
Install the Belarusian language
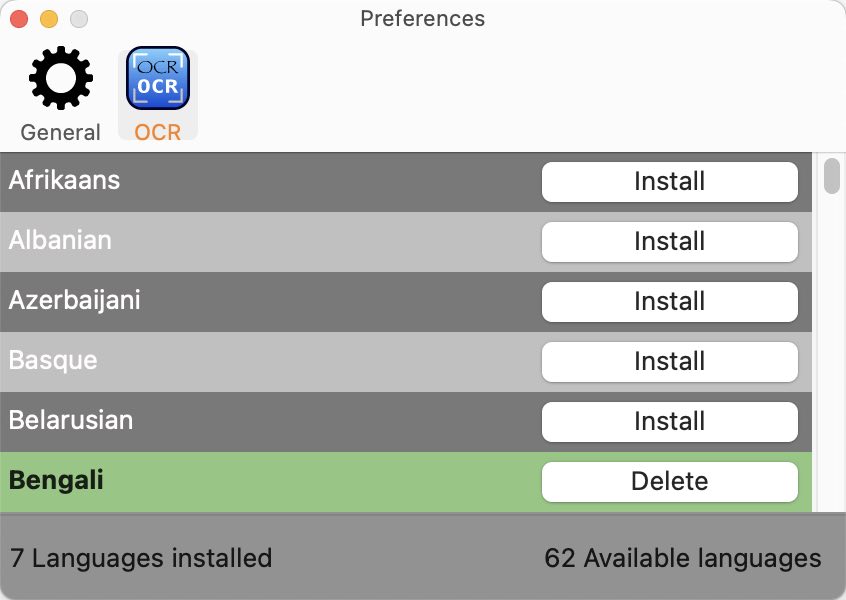tap(670, 421)
